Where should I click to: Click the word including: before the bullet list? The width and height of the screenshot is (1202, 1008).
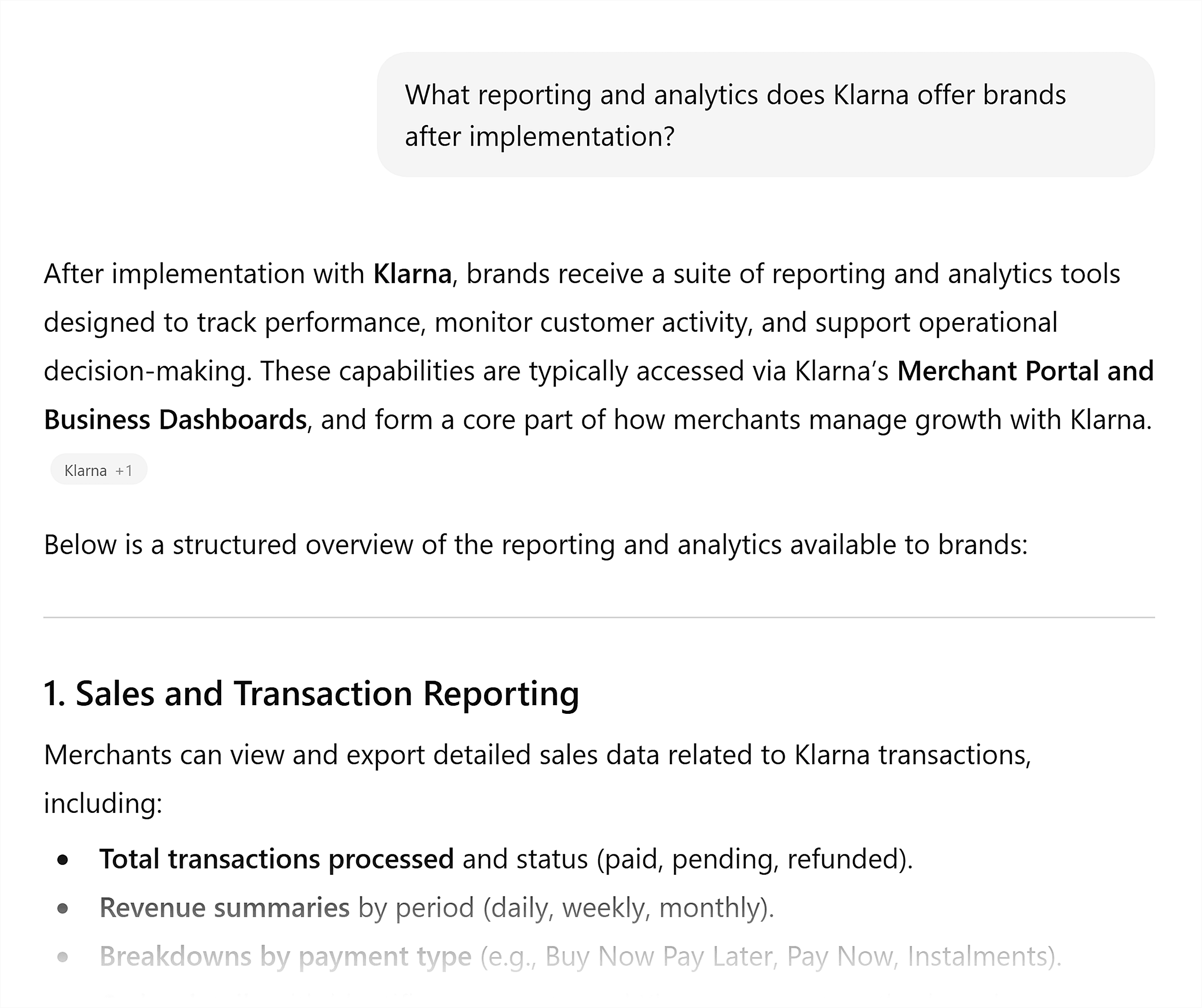(x=103, y=803)
